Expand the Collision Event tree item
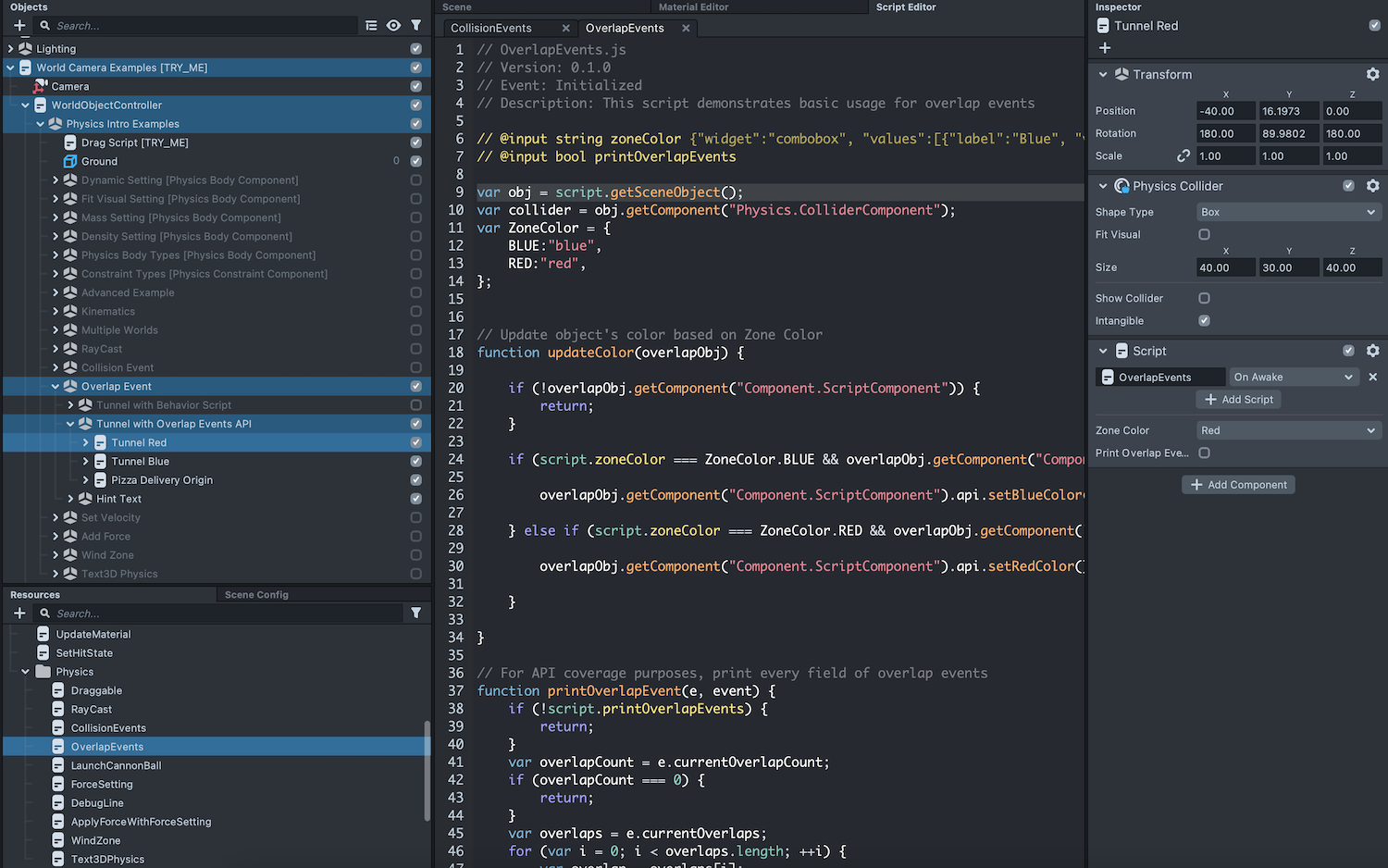Viewport: 1388px width, 868px height. click(x=56, y=367)
